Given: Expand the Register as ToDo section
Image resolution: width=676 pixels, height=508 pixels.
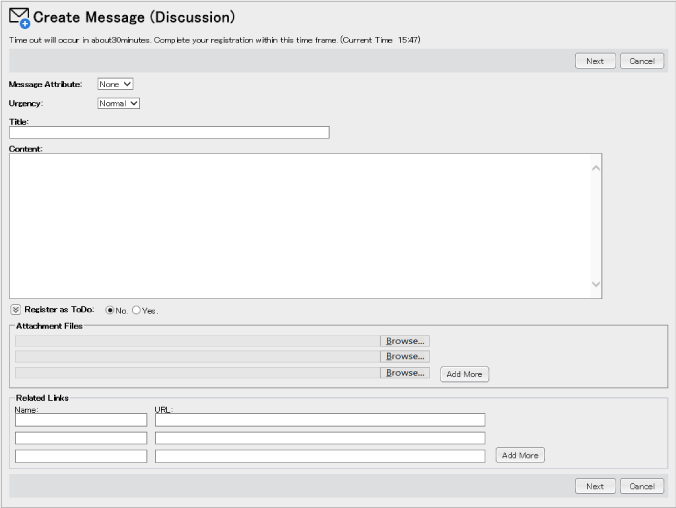Looking at the screenshot, I should coord(16,310).
